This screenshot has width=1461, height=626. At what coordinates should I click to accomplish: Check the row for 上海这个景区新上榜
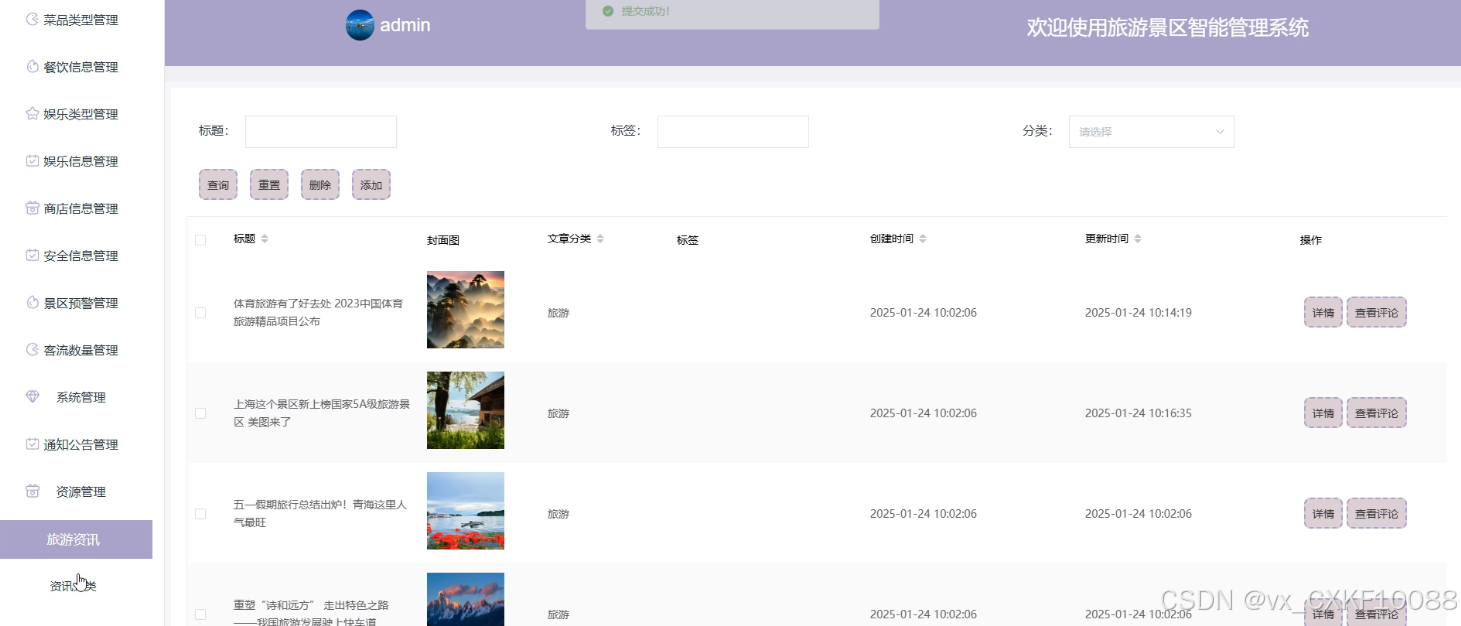point(201,413)
